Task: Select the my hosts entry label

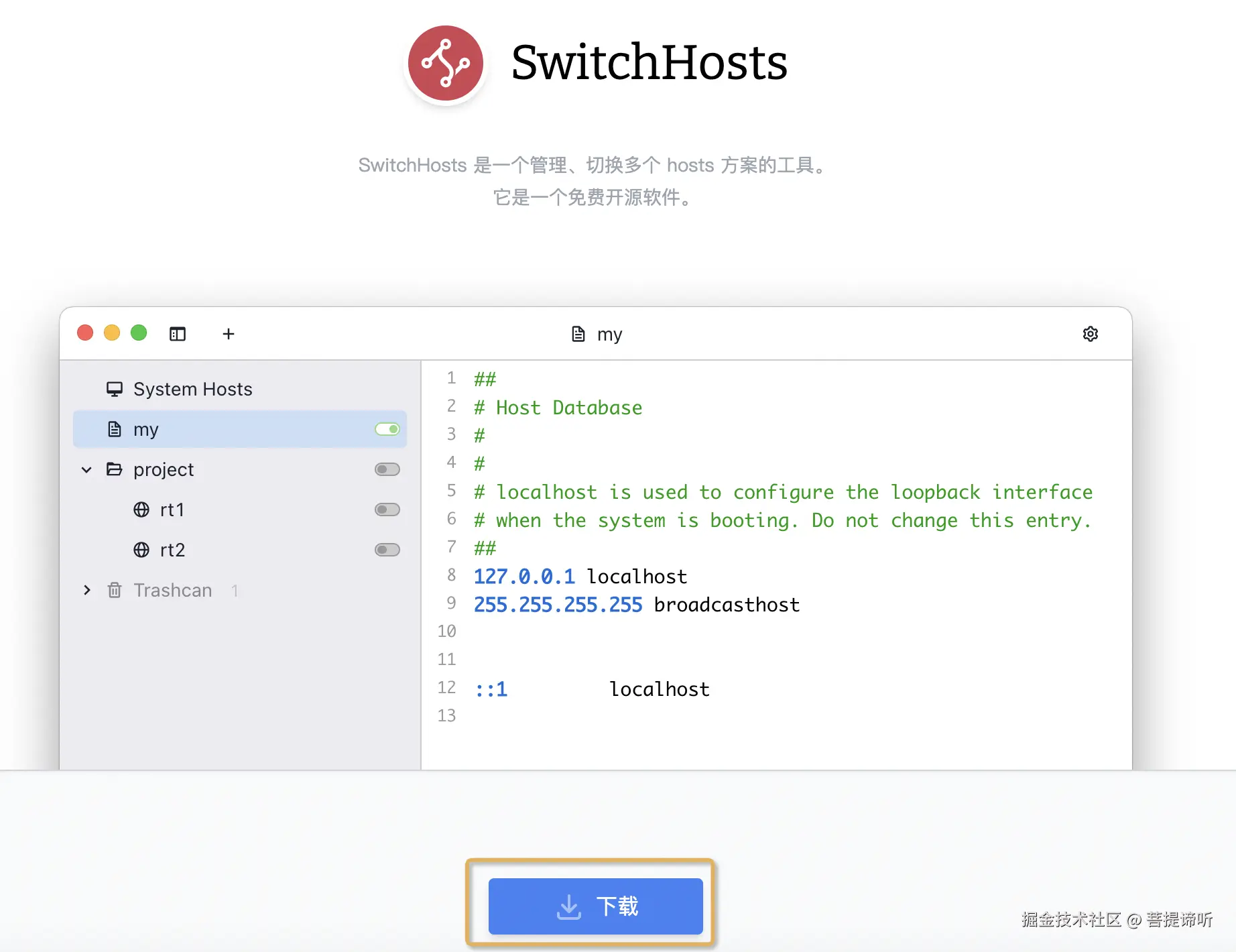Action: click(x=146, y=430)
